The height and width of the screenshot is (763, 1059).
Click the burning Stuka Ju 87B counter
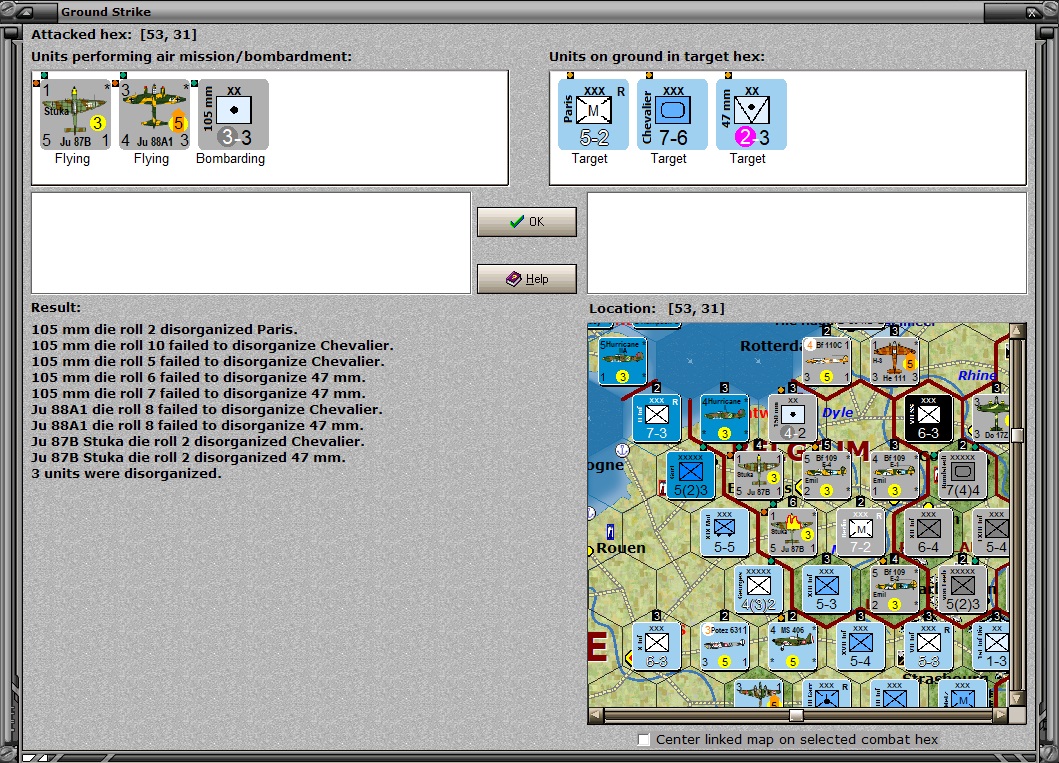(793, 531)
